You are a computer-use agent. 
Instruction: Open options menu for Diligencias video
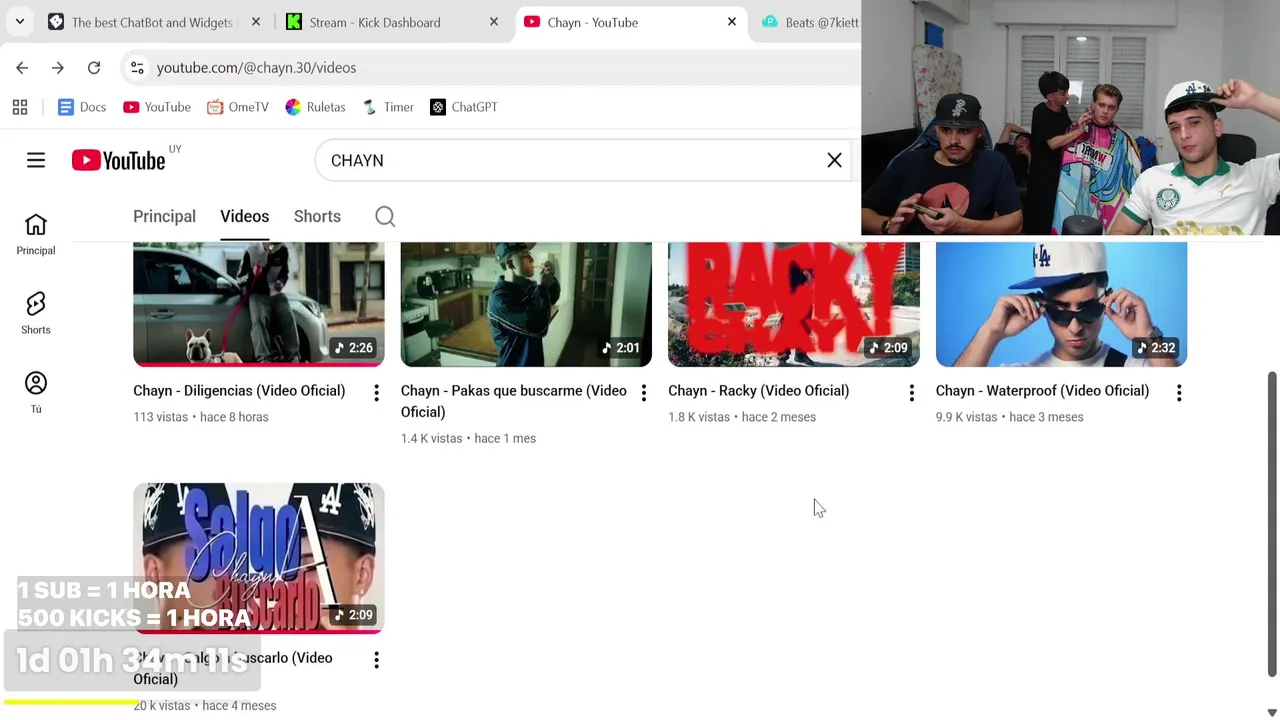tap(376, 393)
